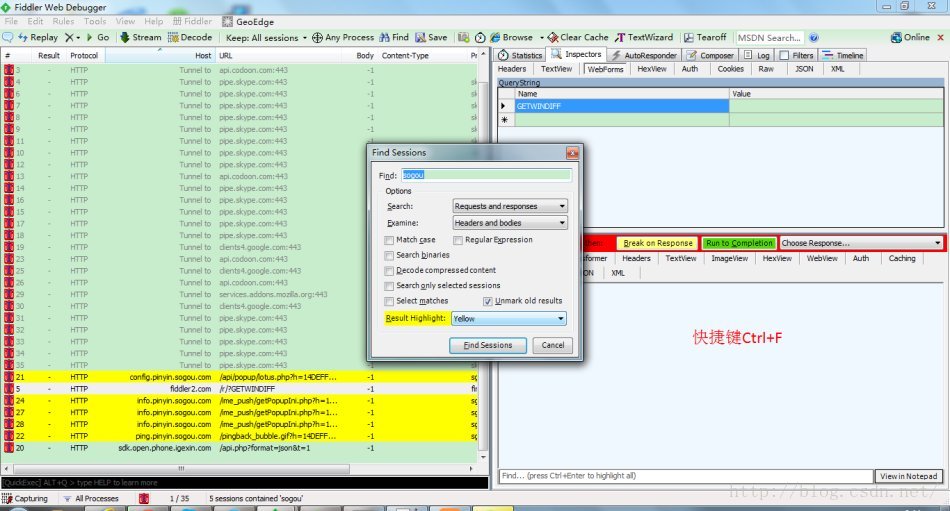Open the Choose Response dropdown
950x511 pixels.
coord(861,243)
